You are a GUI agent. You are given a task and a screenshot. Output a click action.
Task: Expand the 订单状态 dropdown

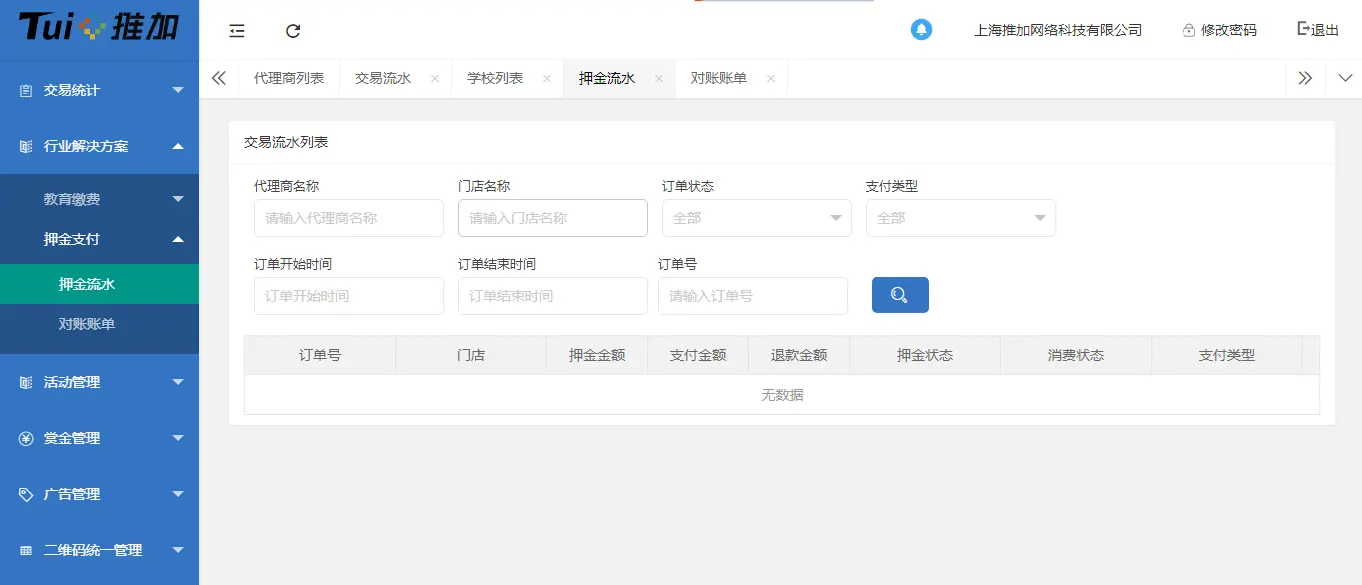click(756, 217)
